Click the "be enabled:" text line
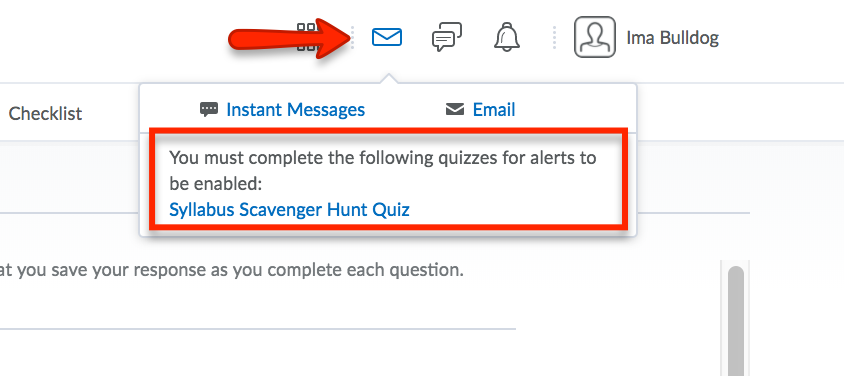The width and height of the screenshot is (844, 376). point(215,183)
